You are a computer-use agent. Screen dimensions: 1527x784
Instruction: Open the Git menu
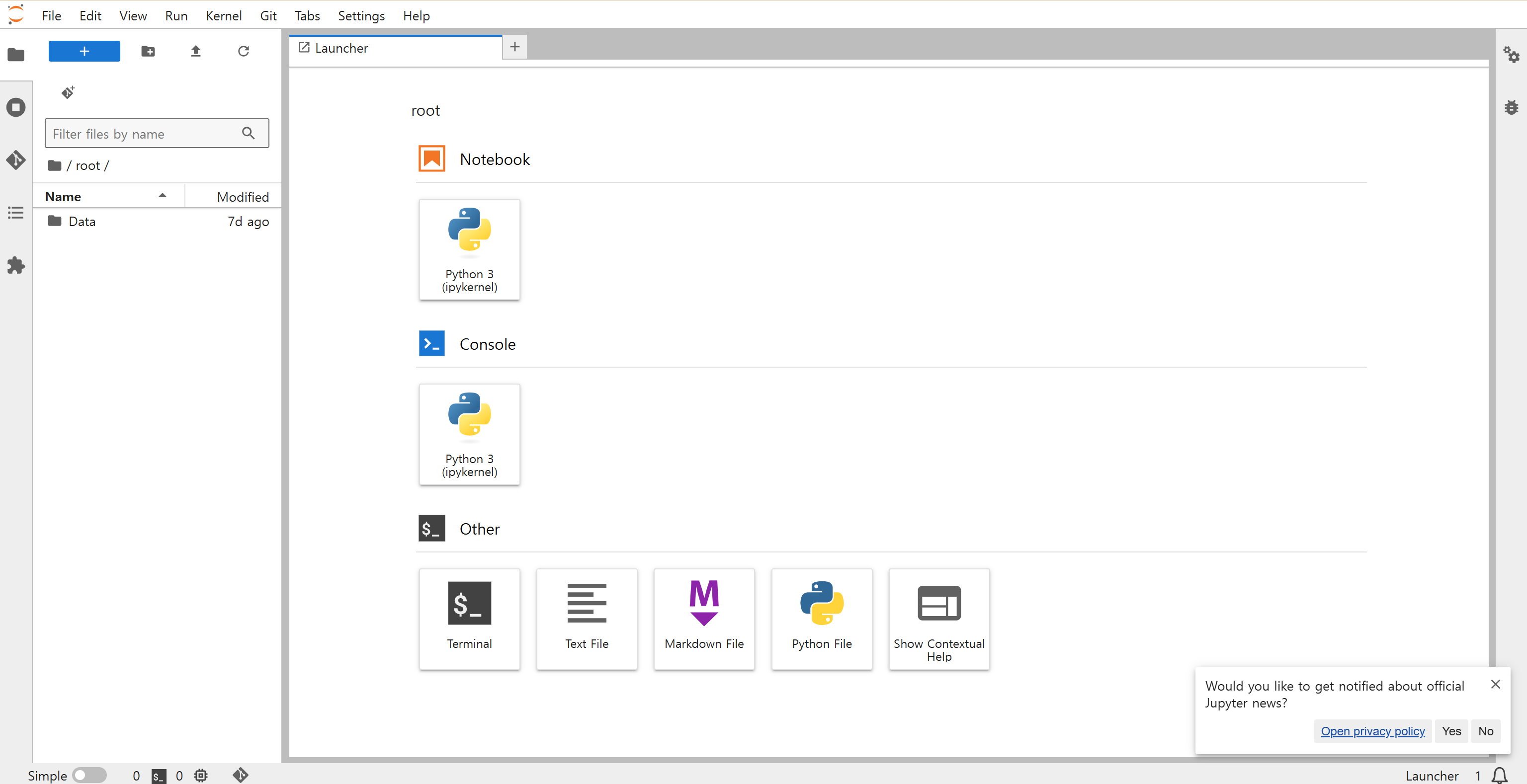click(x=268, y=15)
